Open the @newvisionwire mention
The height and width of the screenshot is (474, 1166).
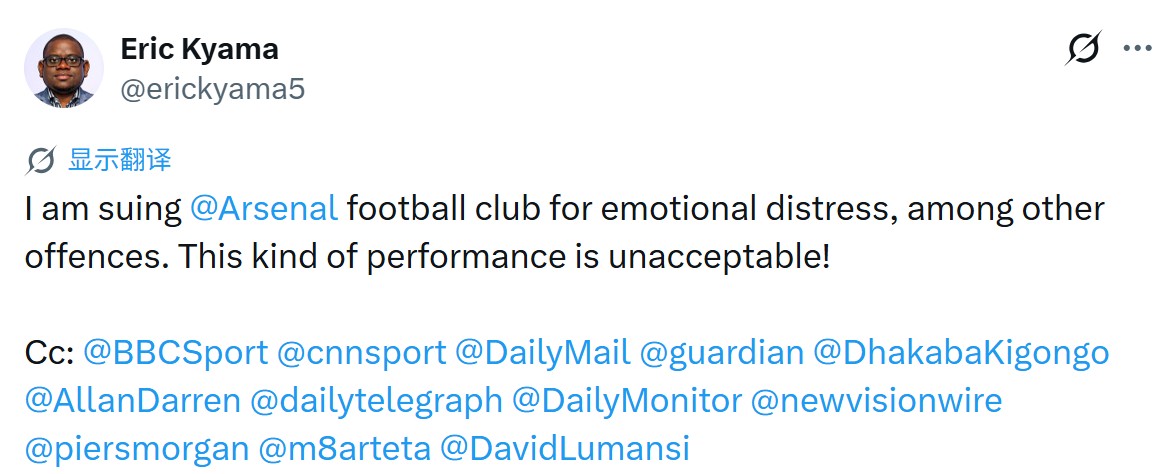click(876, 401)
